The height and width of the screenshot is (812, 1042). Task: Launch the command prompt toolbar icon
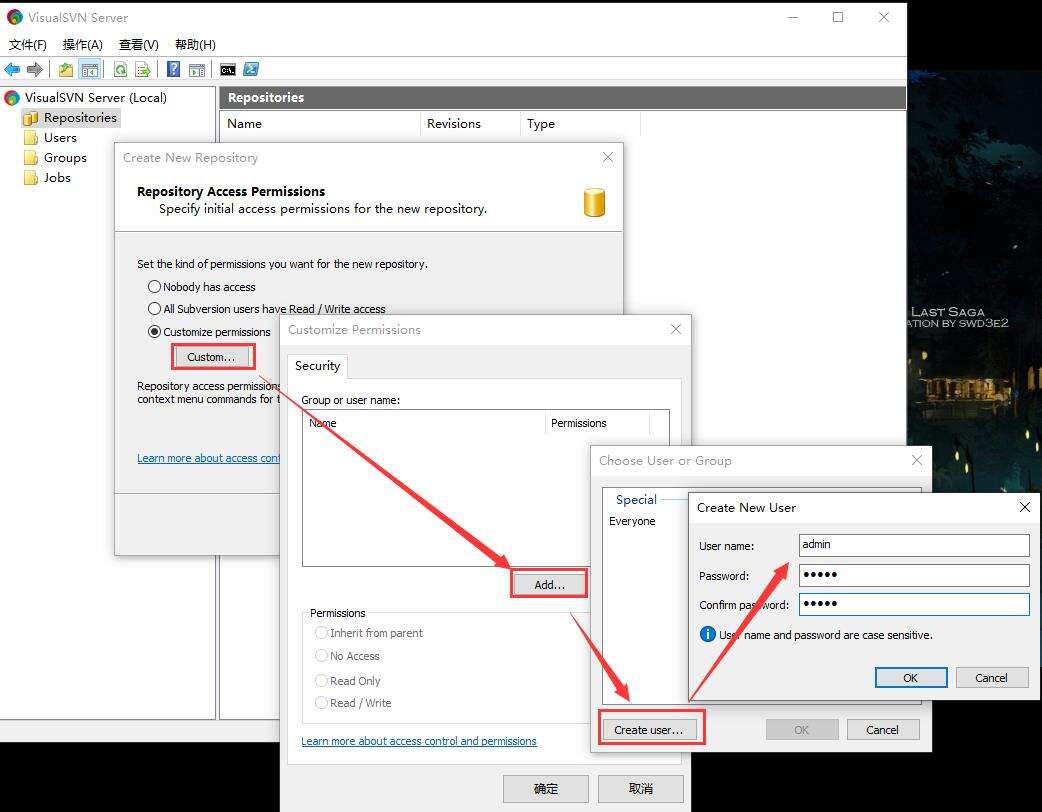tap(228, 69)
